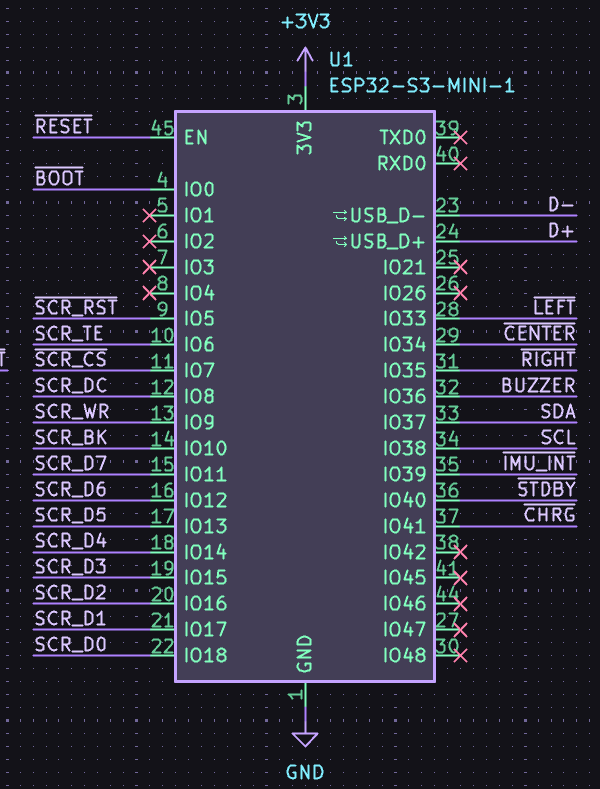Click the RESET net label

pyautogui.click(x=63, y=125)
